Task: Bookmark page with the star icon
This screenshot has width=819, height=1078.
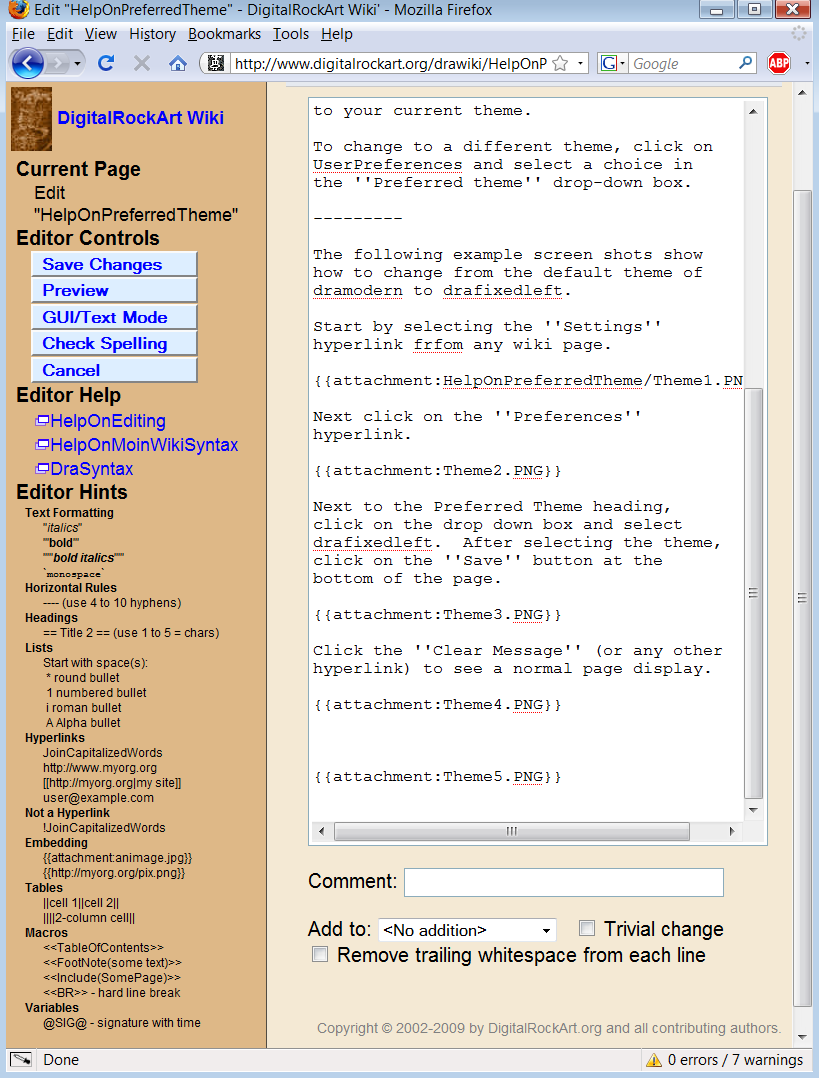Action: pyautogui.click(x=560, y=63)
